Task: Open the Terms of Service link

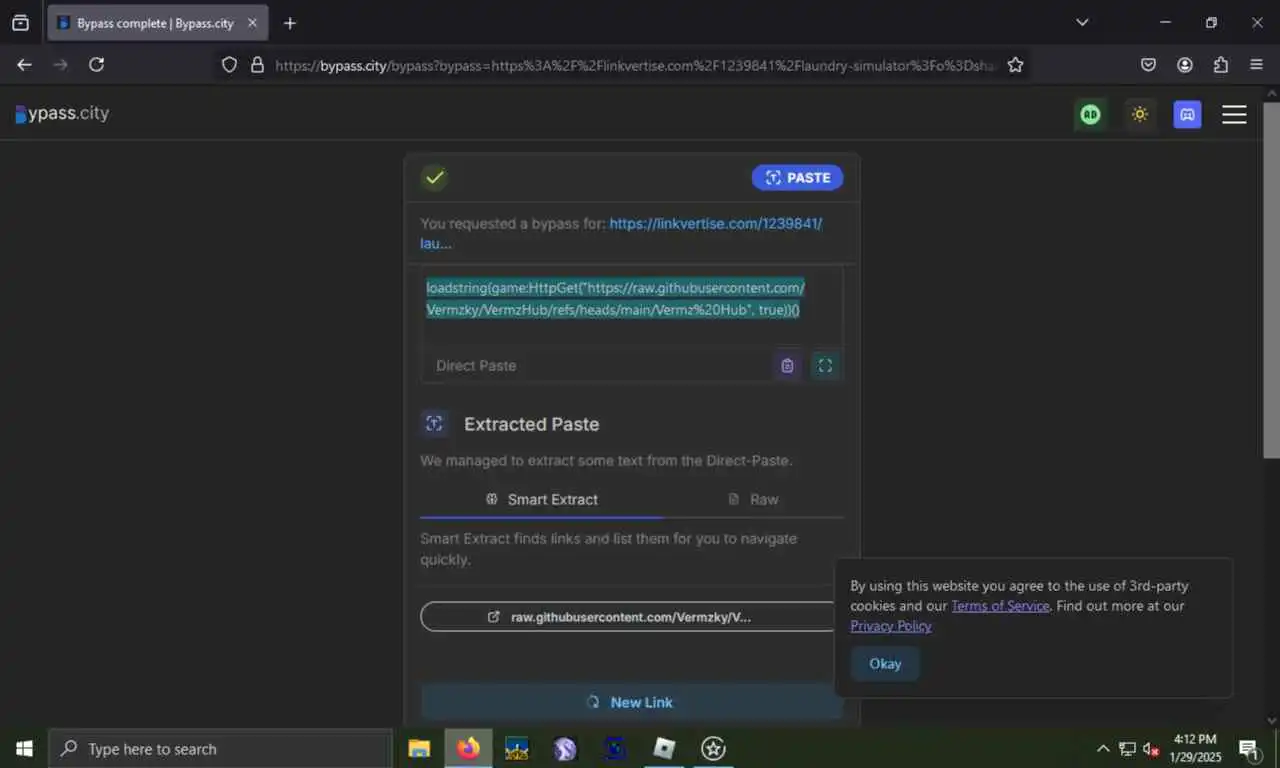Action: pyautogui.click(x=1000, y=606)
